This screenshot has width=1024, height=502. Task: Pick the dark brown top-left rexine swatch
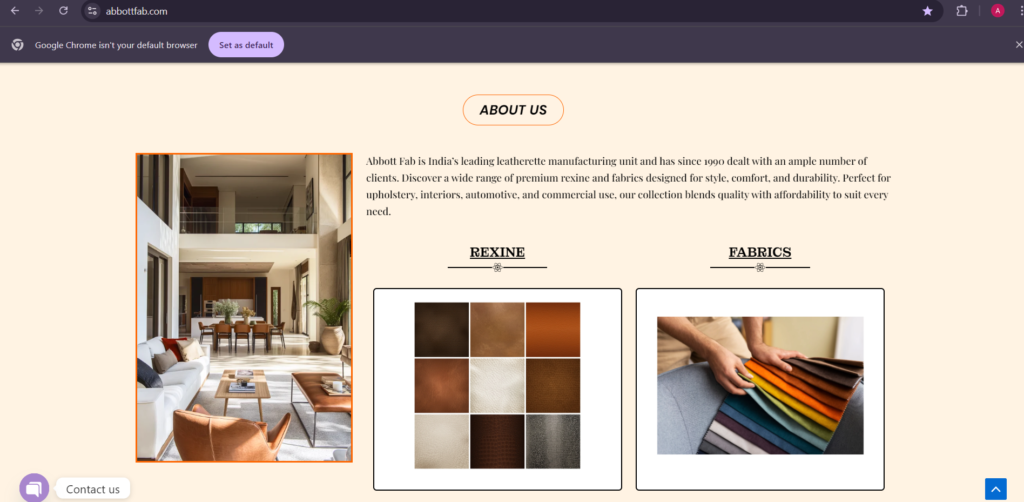coord(441,330)
